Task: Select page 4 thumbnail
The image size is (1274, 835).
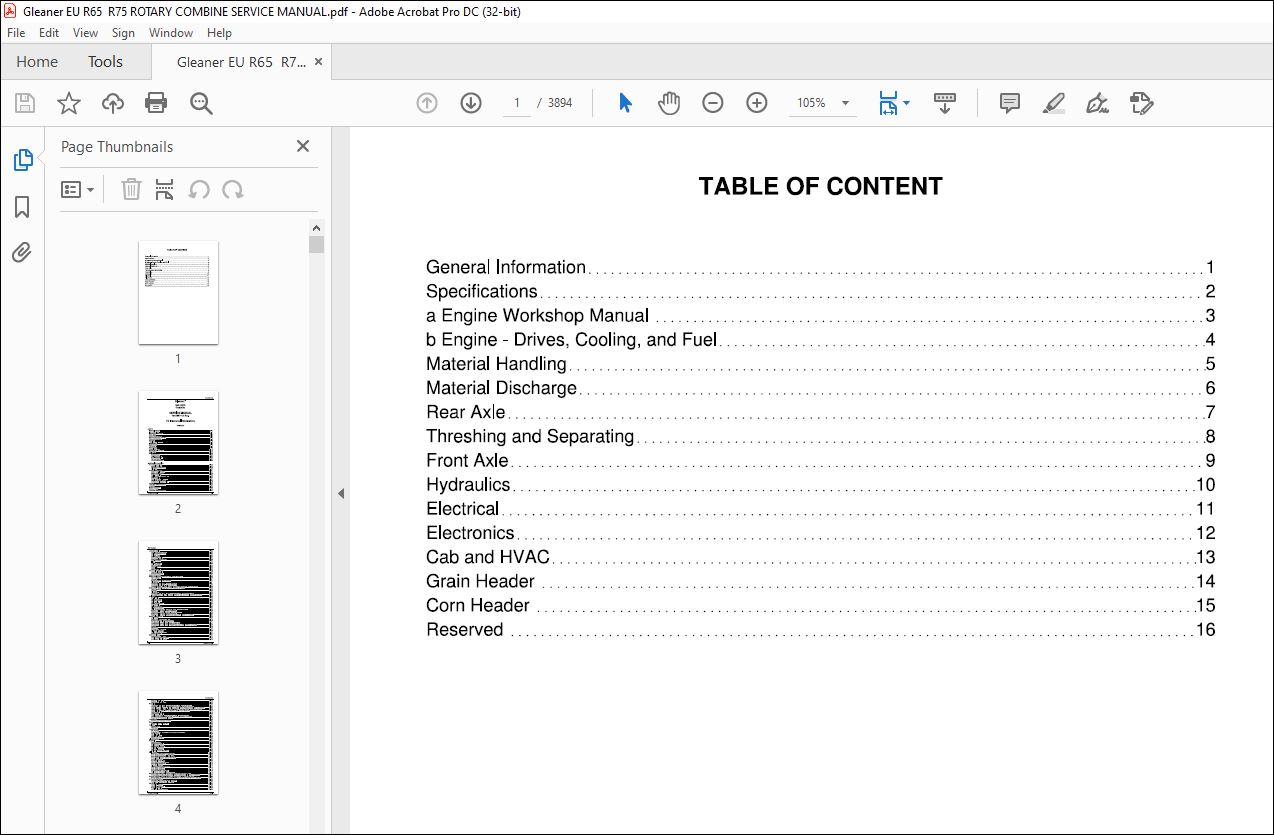Action: 178,743
